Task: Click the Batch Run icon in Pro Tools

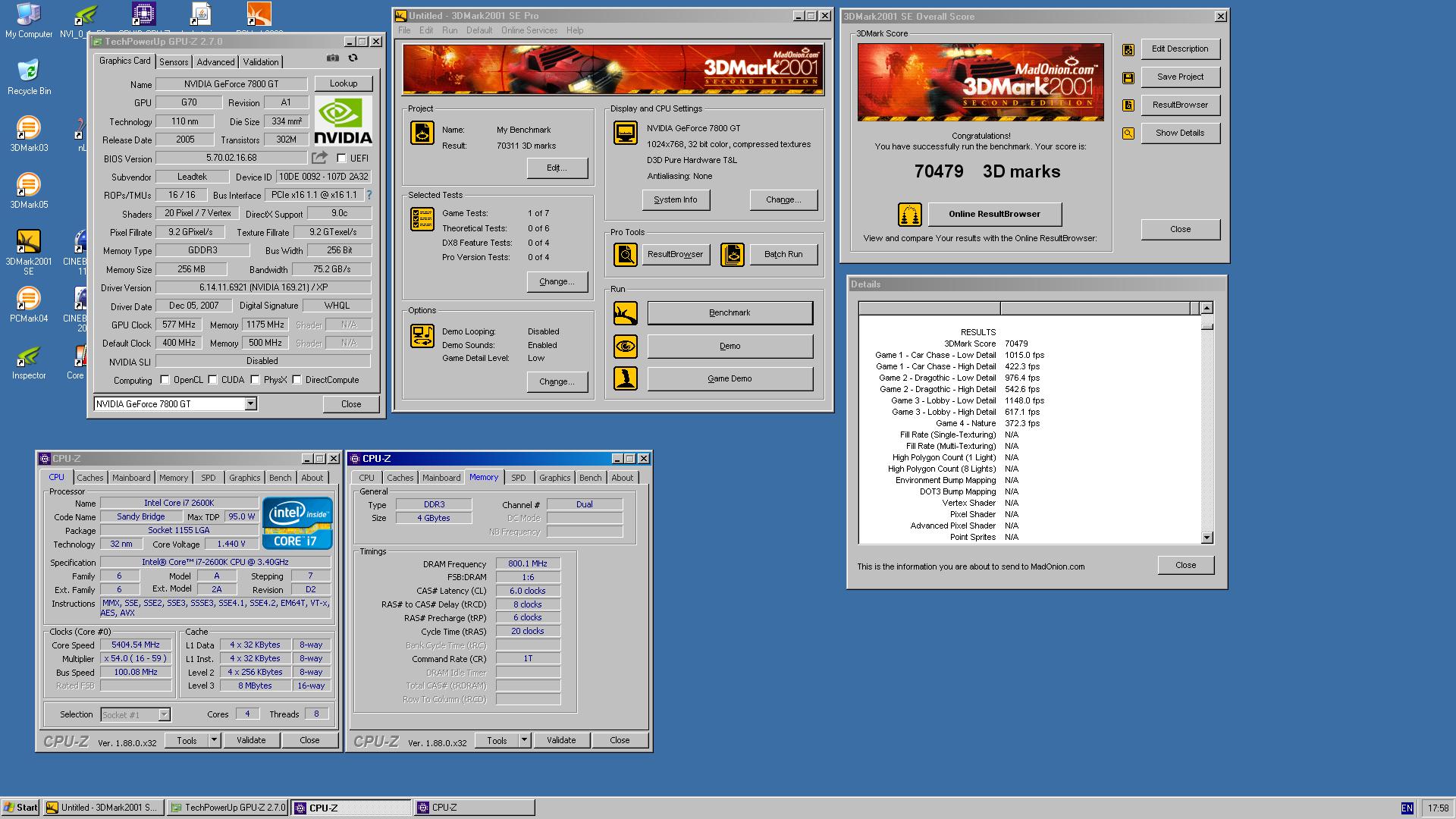Action: pyautogui.click(x=733, y=255)
